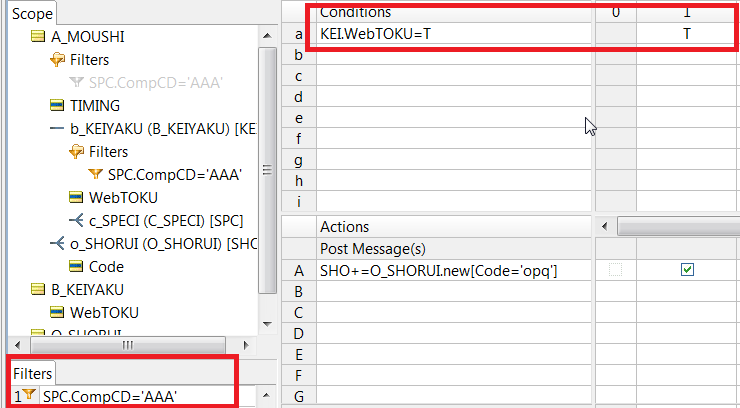The image size is (740, 408).
Task: Click condition row header e
Action: click(x=299, y=118)
